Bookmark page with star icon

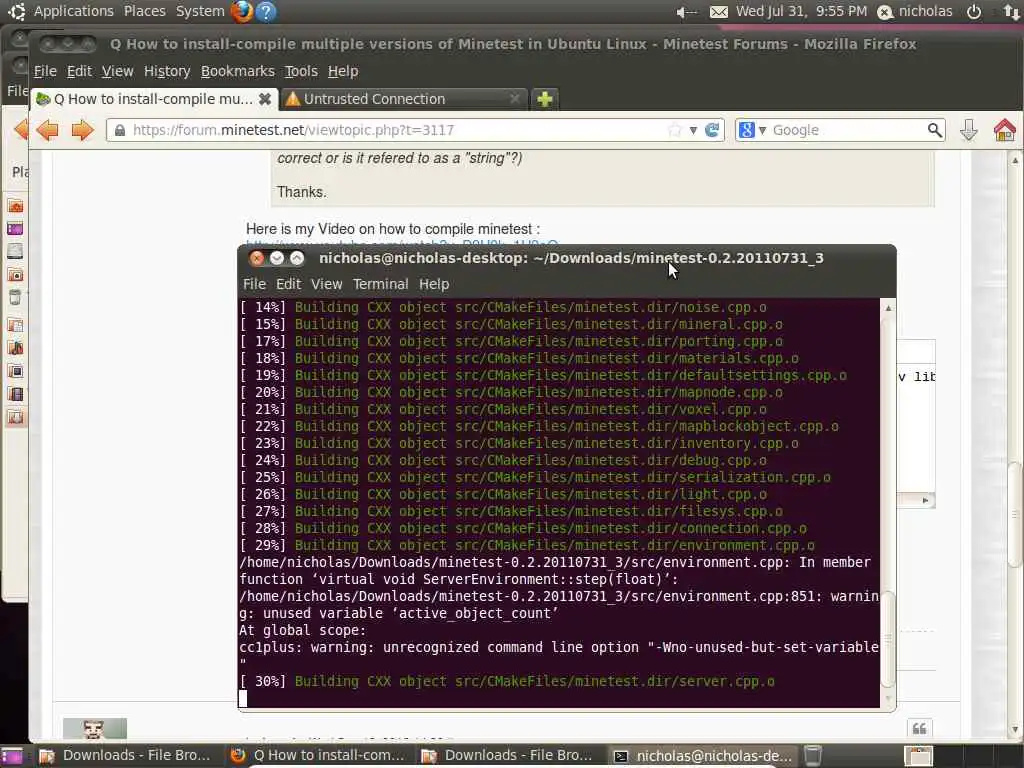point(675,130)
